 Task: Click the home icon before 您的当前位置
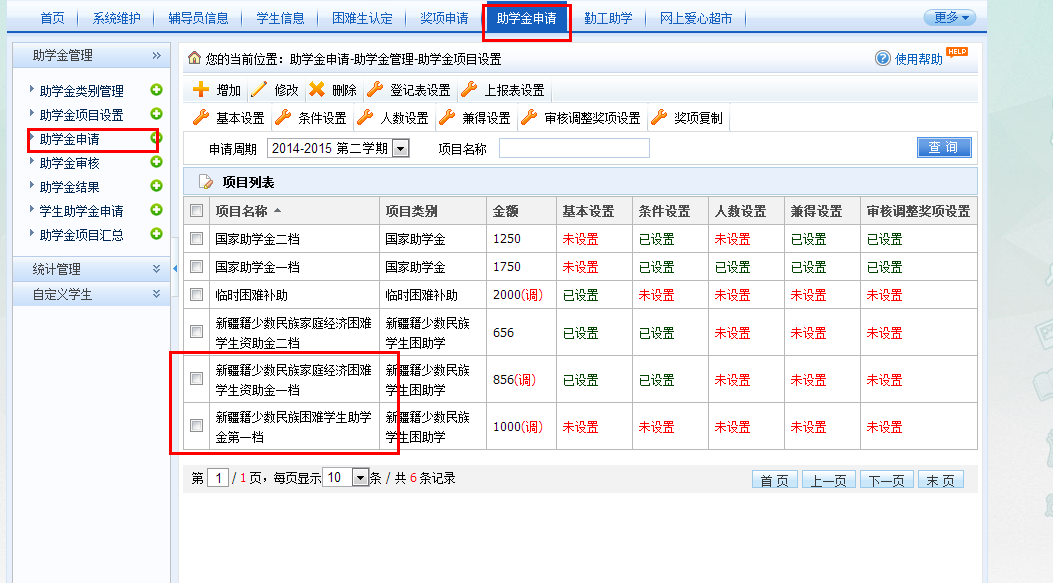pos(194,60)
